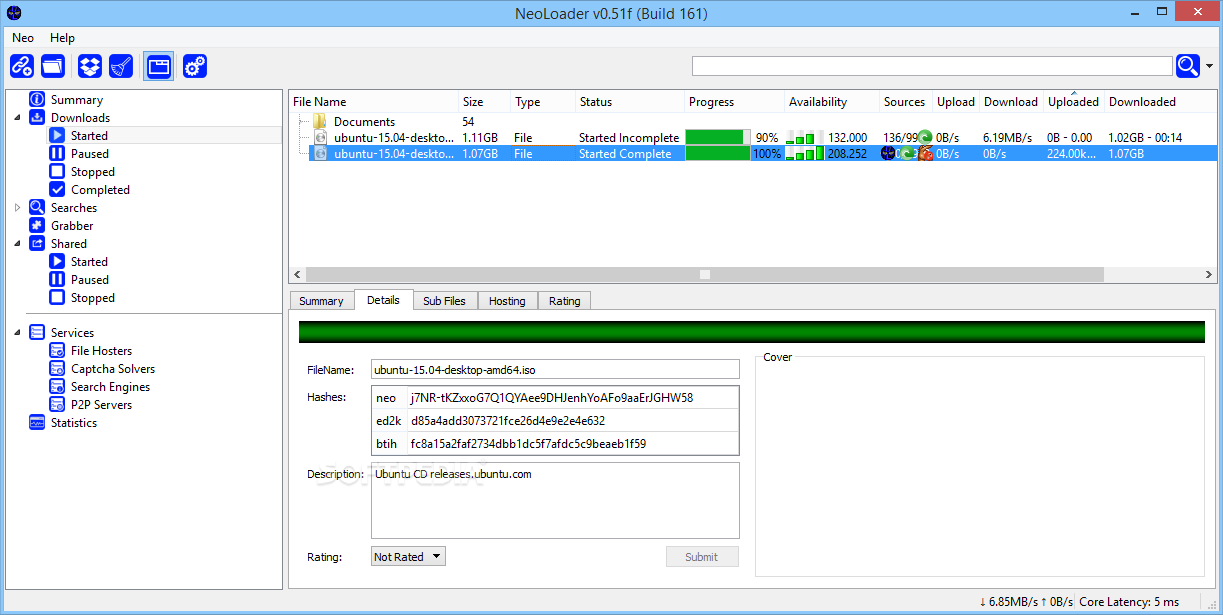This screenshot has width=1223, height=615.
Task: Click the Searches magnifier icon in sidebar
Action: [37, 208]
